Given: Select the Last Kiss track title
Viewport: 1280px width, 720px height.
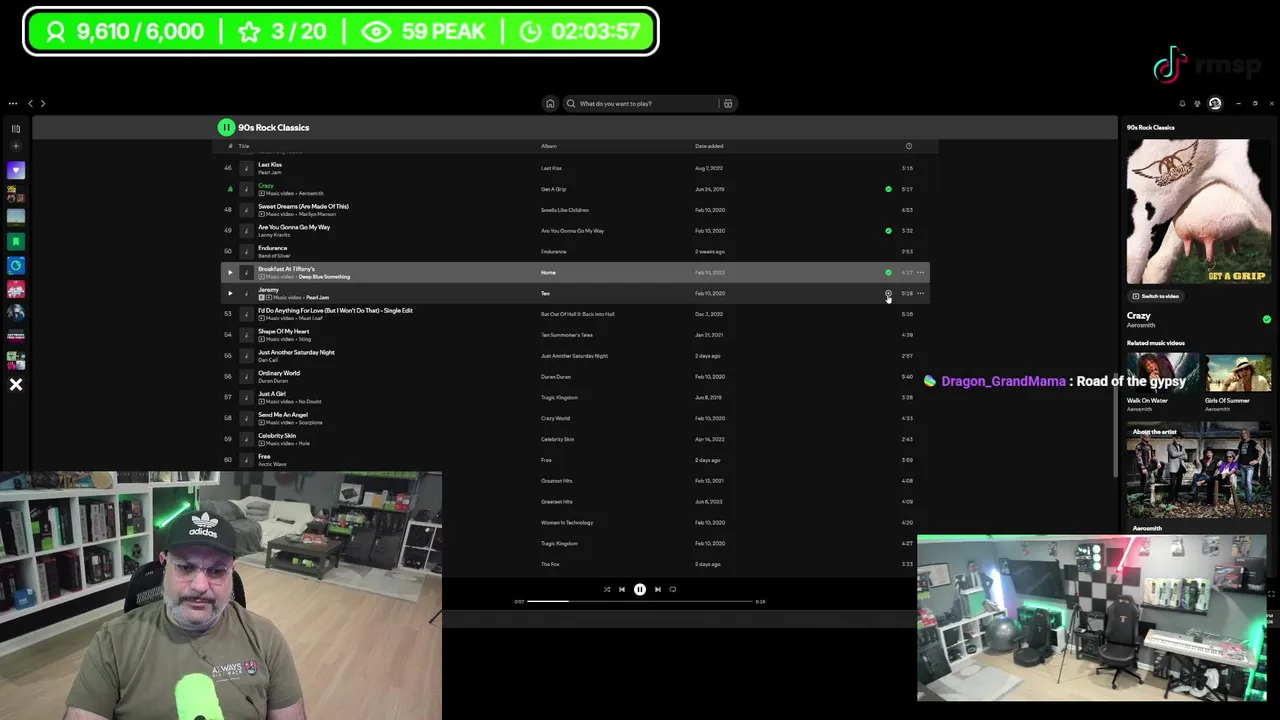Looking at the screenshot, I should point(270,165).
